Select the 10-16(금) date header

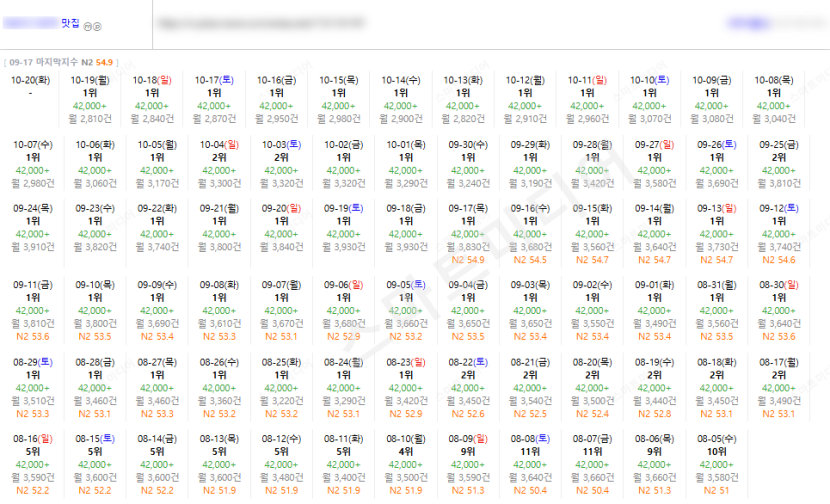[276, 80]
